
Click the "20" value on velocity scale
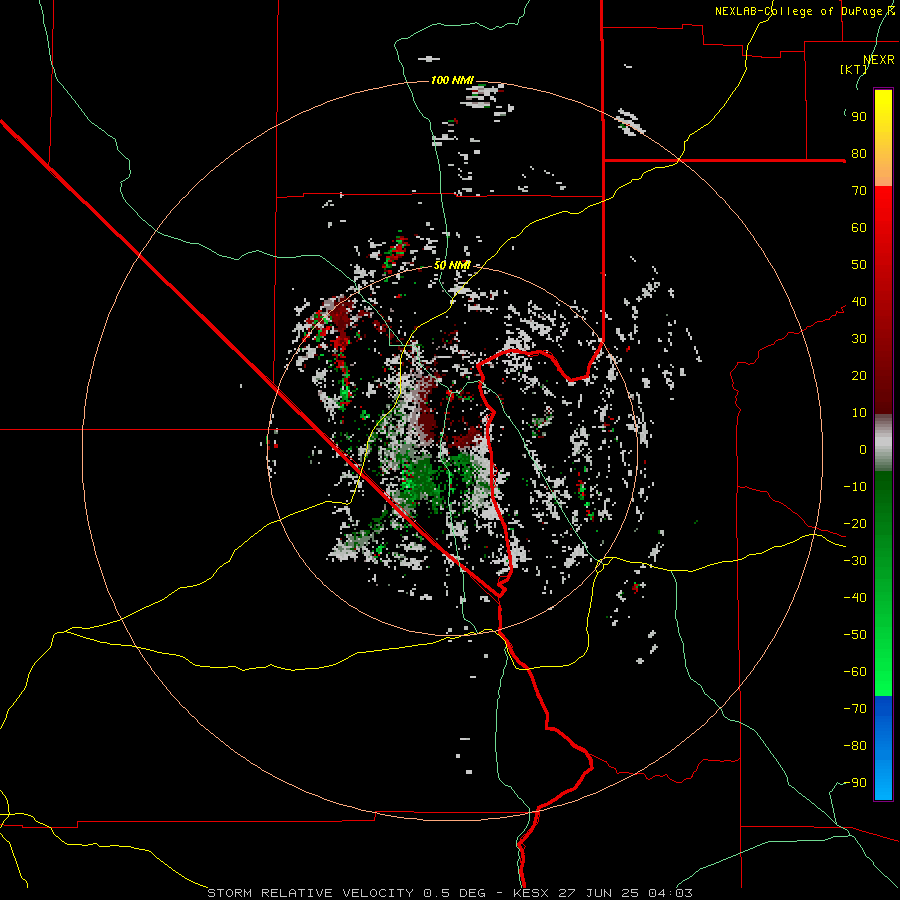[x=859, y=376]
